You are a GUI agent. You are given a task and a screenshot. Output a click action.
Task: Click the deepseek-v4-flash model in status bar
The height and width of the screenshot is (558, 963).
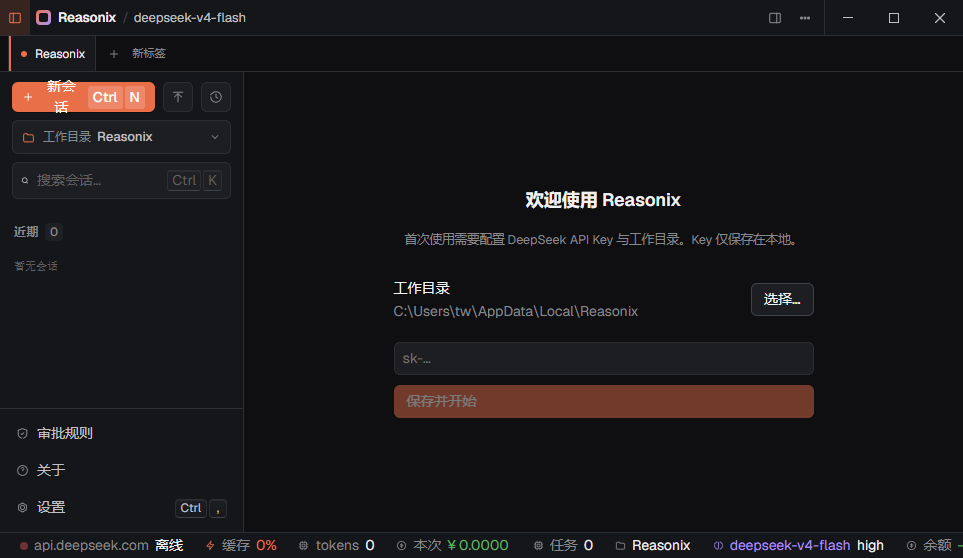point(790,545)
